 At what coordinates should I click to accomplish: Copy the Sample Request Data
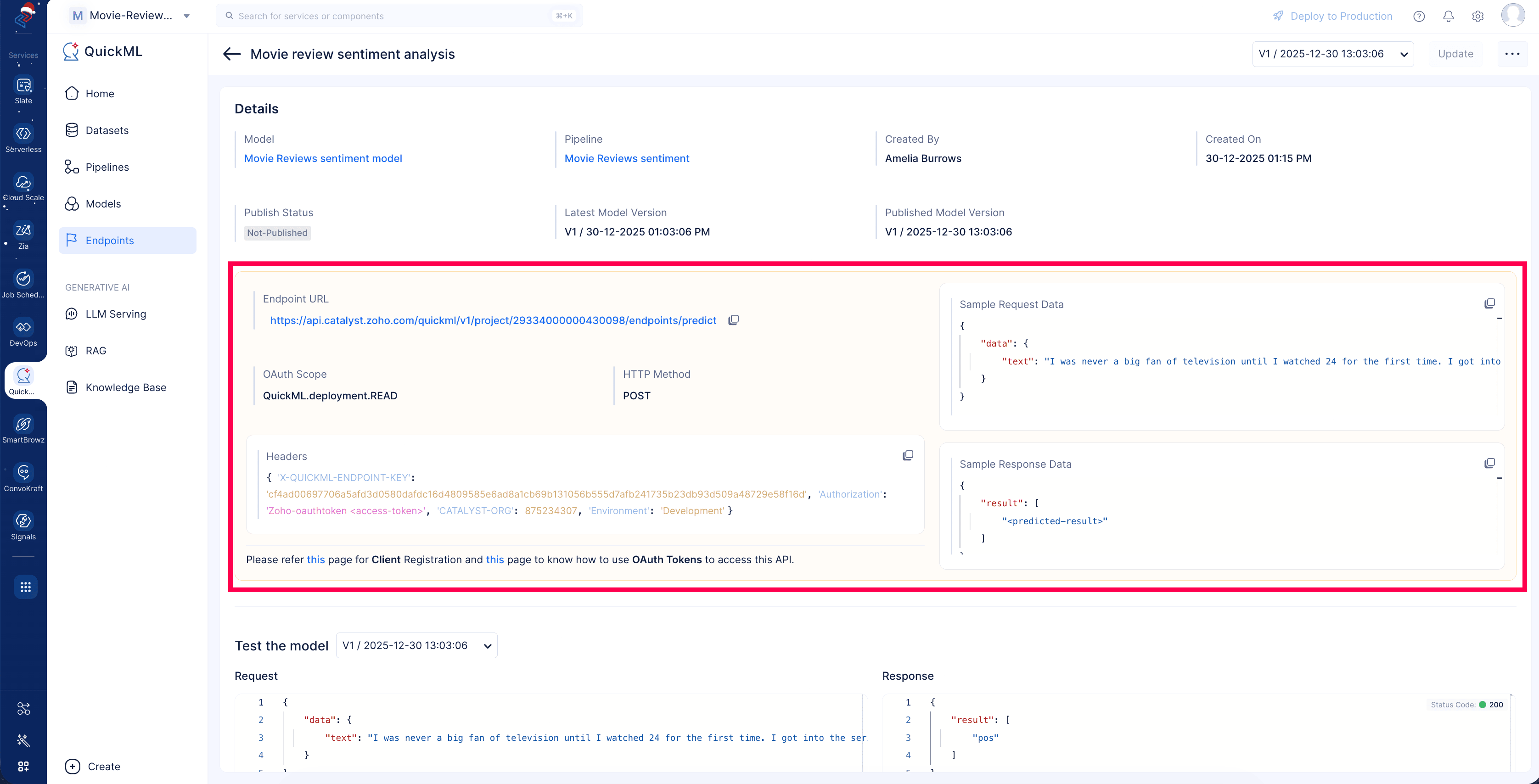coord(1489,303)
